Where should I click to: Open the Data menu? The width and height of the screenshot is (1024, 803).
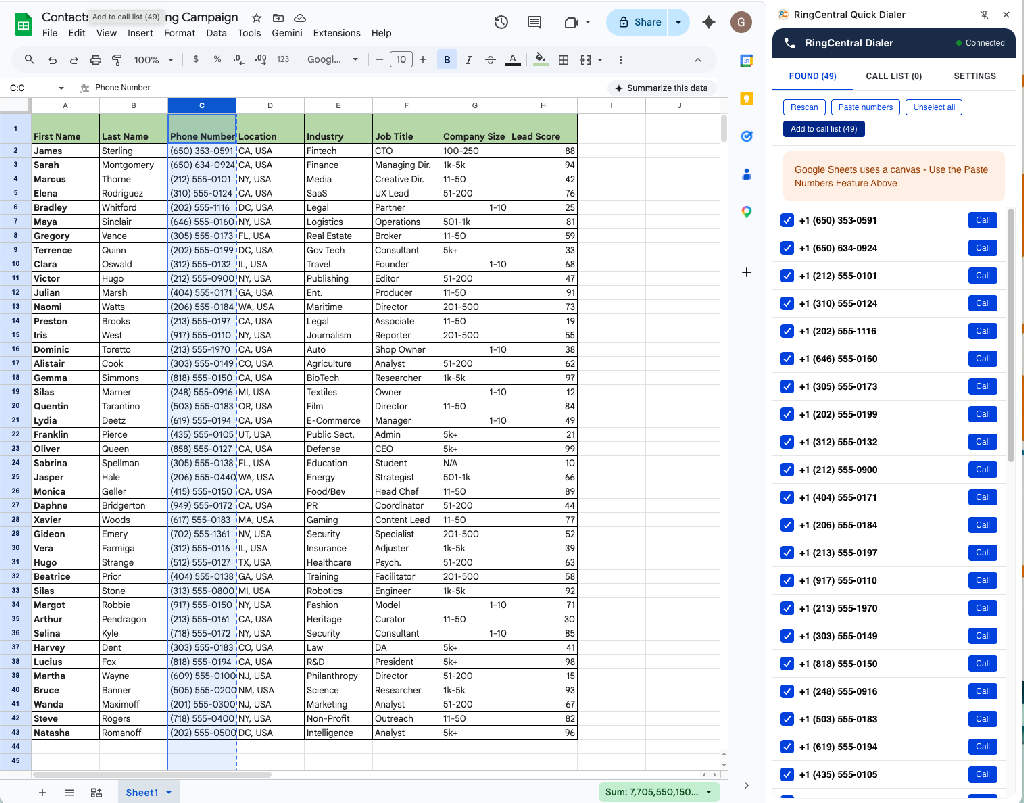(216, 33)
